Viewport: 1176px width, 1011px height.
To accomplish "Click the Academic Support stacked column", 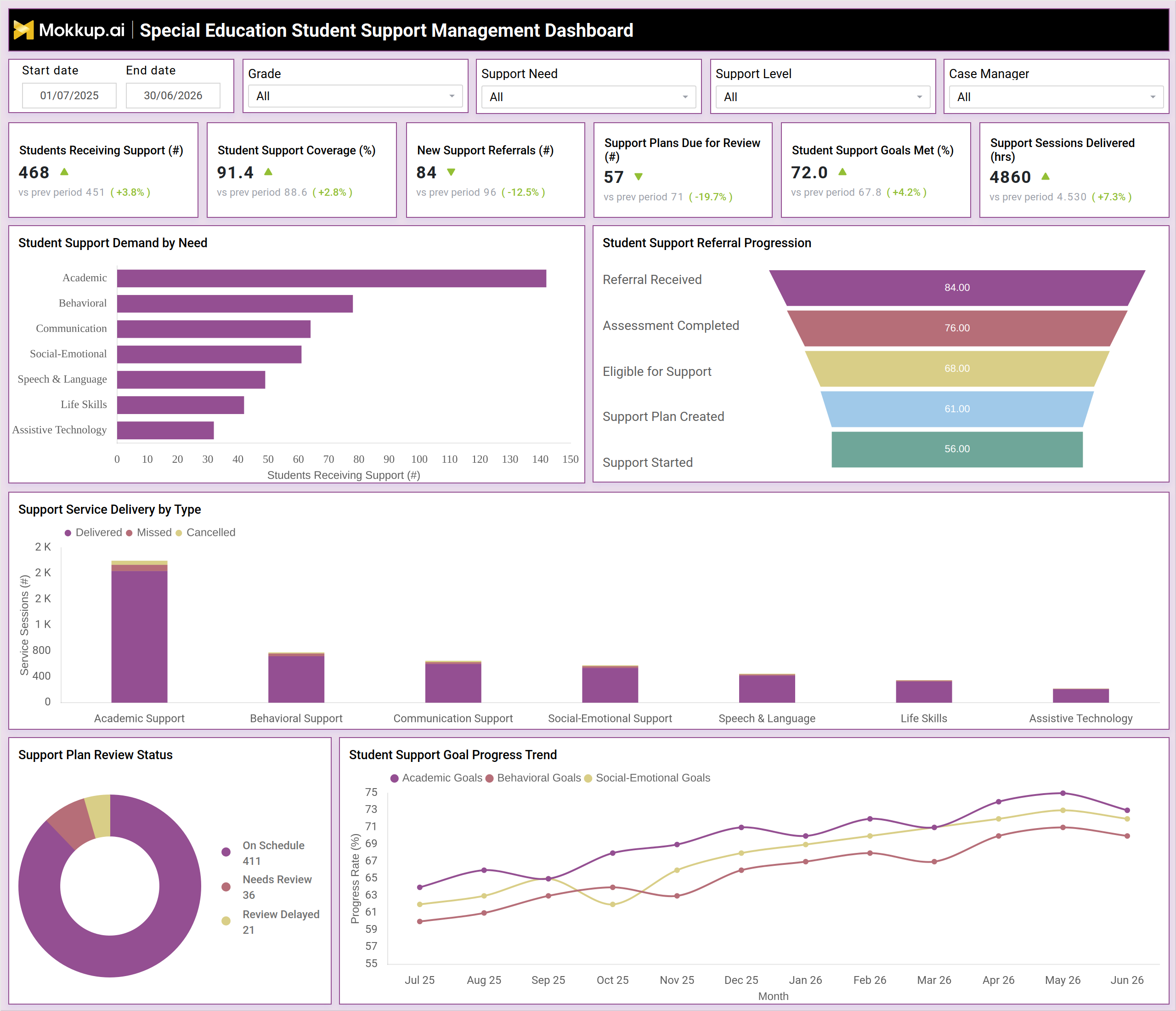I will click(x=140, y=632).
